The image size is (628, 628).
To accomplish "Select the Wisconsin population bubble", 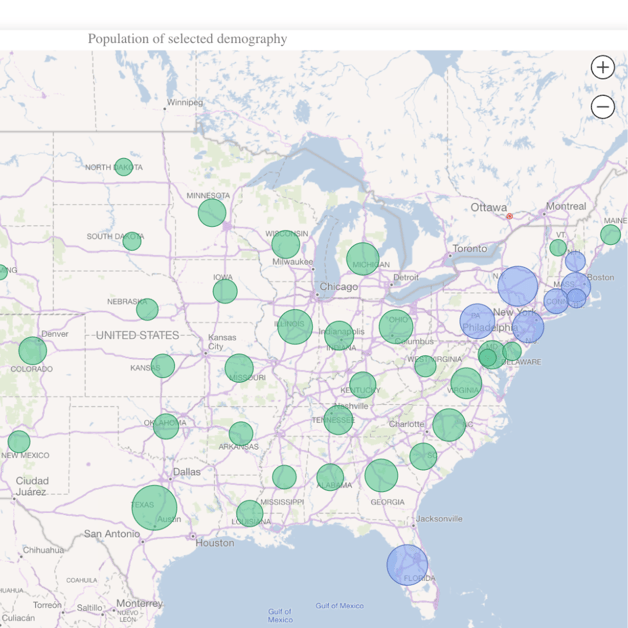I will [286, 244].
